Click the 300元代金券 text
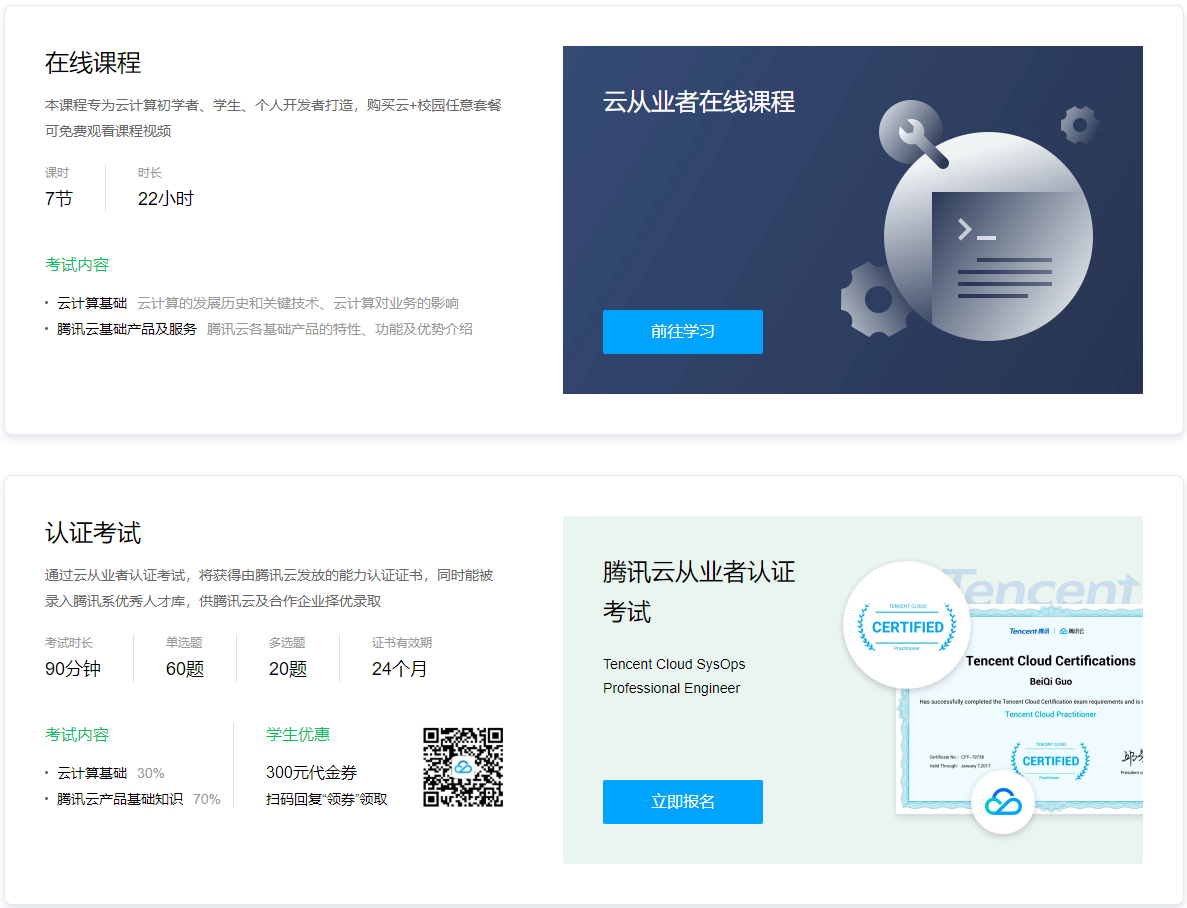Viewport: 1187px width, 908px height. pos(311,772)
